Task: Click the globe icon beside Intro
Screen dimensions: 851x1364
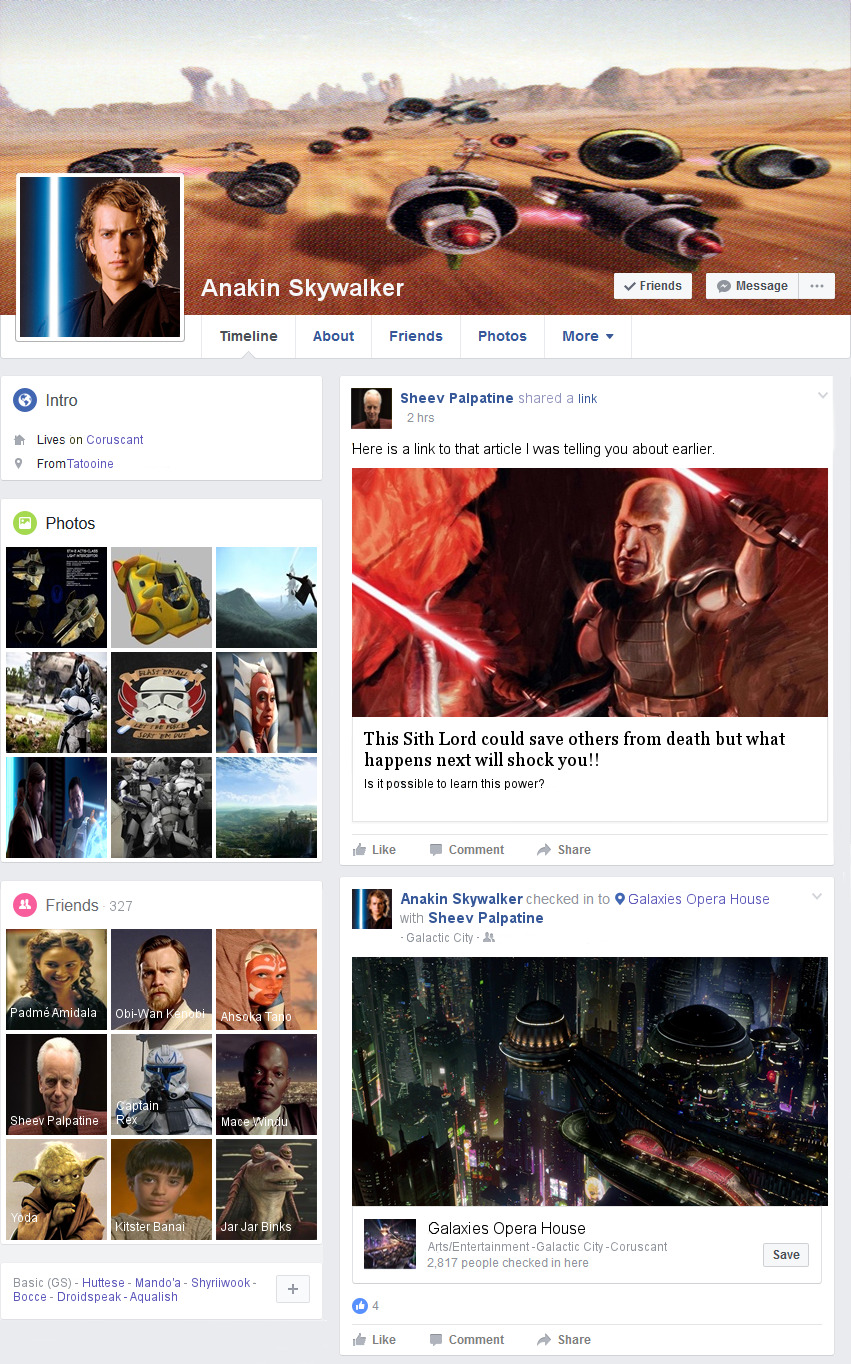Action: point(25,400)
